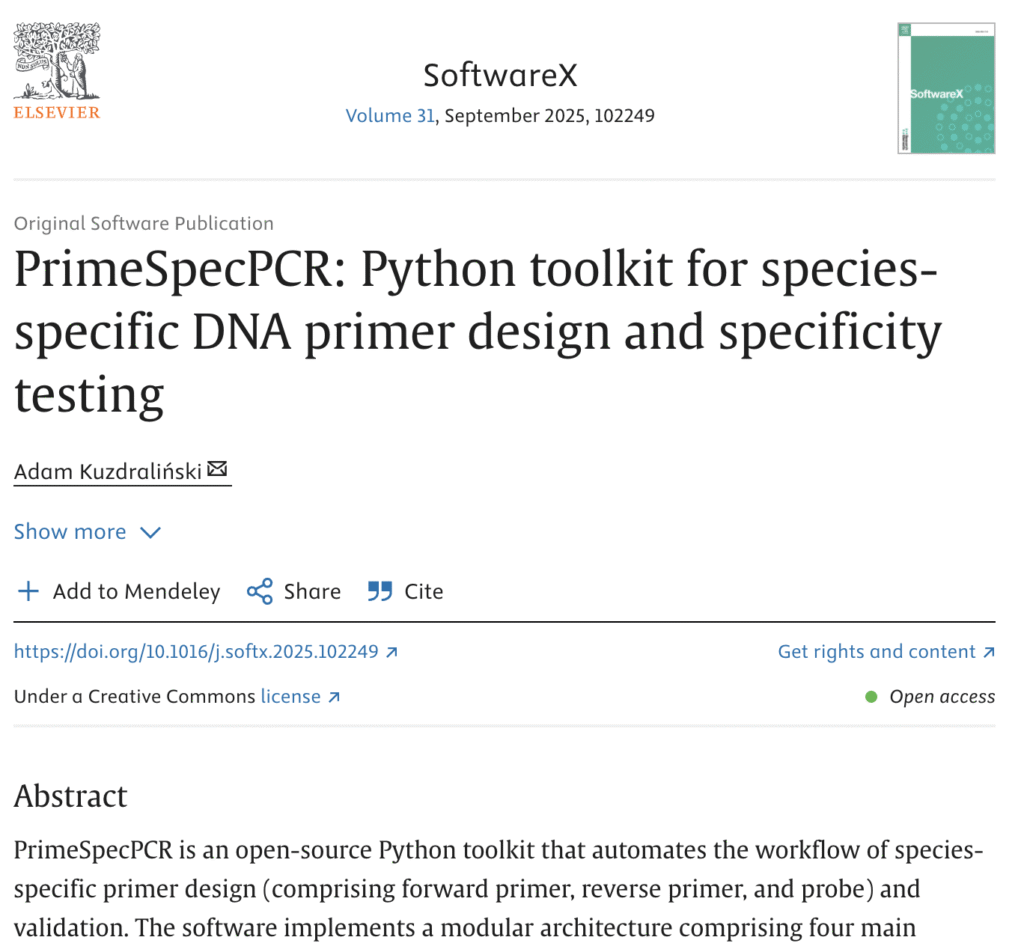Click author name Adam Kuzdraliński
This screenshot has width=1024, height=949.
point(108,470)
